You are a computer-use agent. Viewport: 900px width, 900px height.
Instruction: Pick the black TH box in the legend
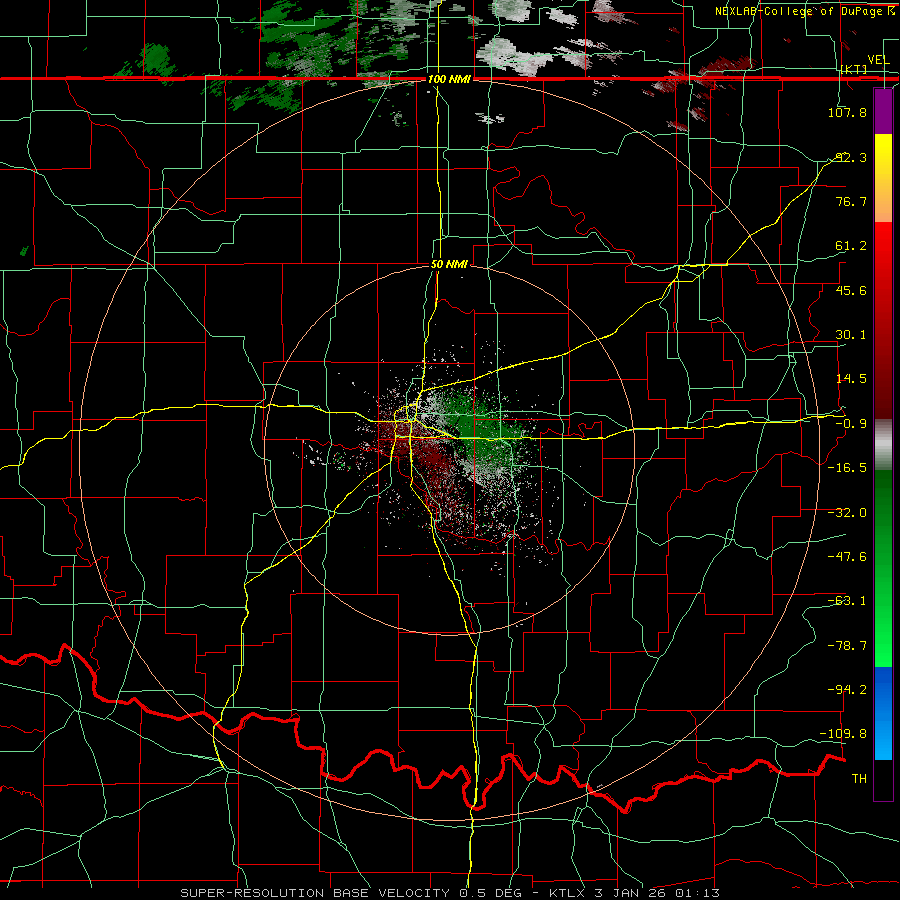point(883,779)
